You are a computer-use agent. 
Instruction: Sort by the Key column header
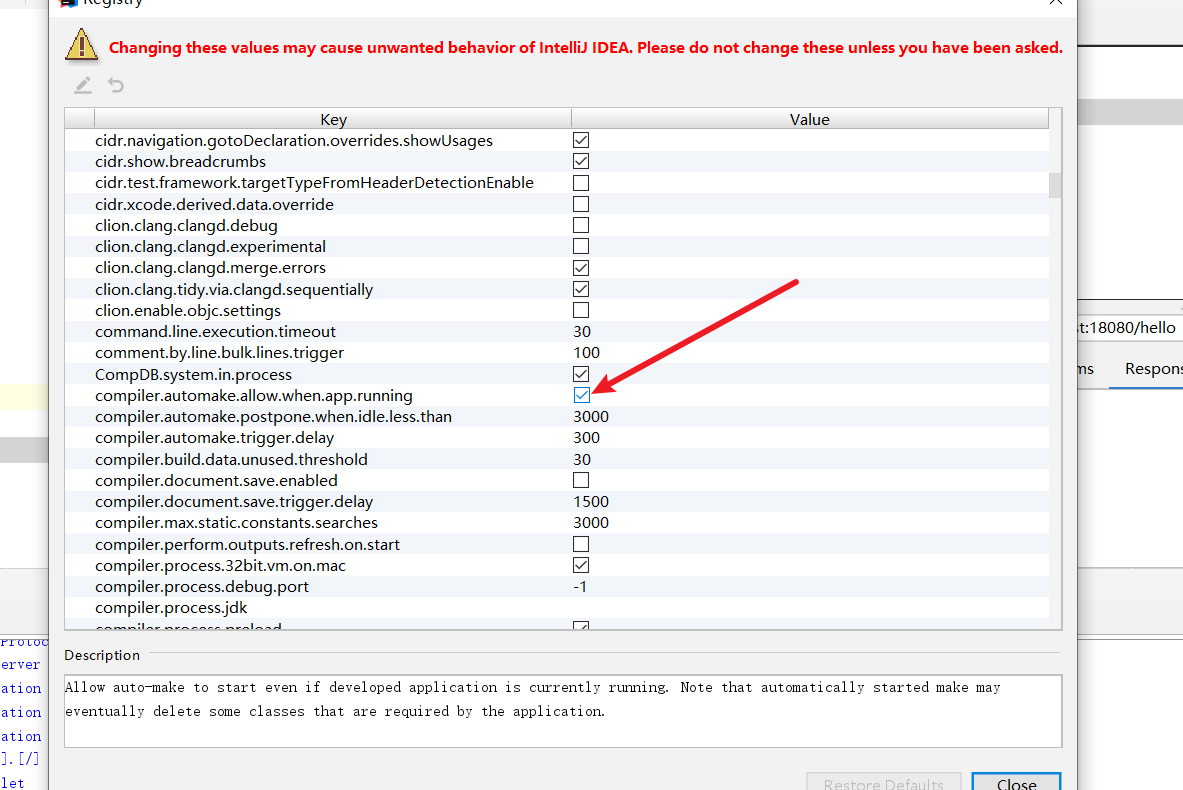tap(333, 119)
